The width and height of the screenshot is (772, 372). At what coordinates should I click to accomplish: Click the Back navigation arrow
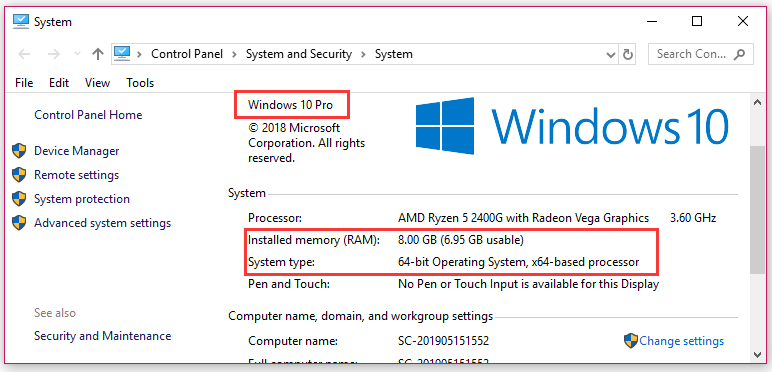pyautogui.click(x=24, y=54)
